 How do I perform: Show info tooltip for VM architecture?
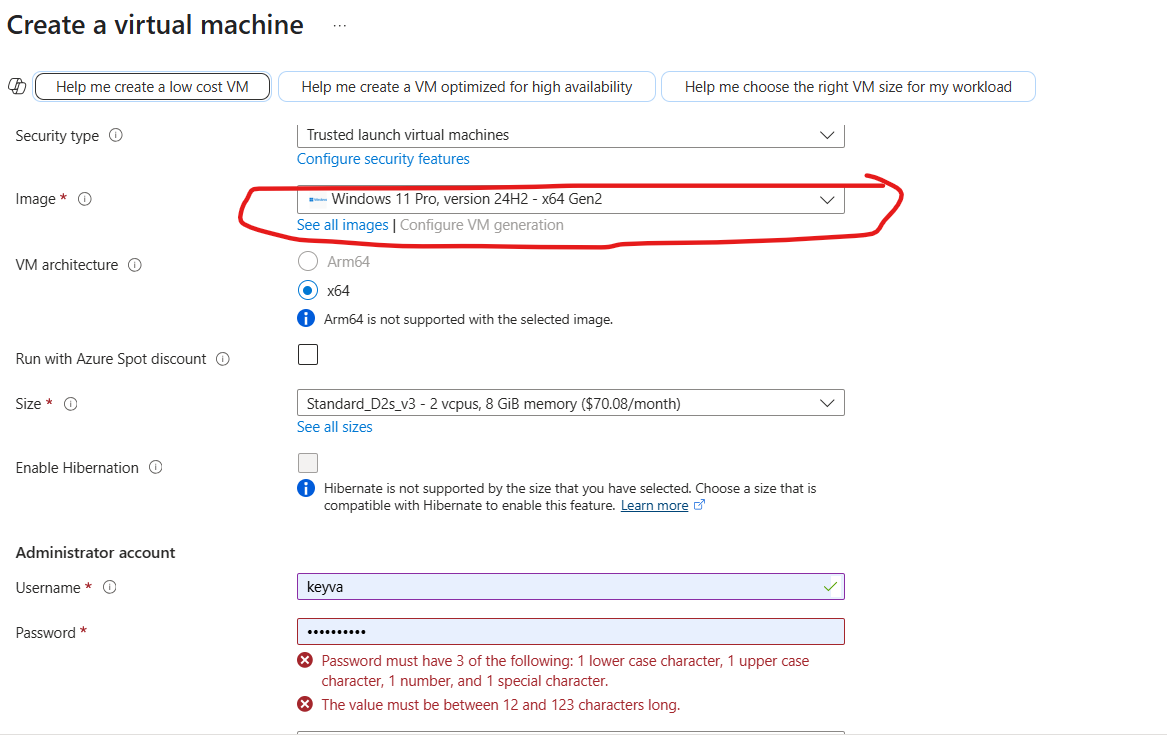tap(135, 265)
